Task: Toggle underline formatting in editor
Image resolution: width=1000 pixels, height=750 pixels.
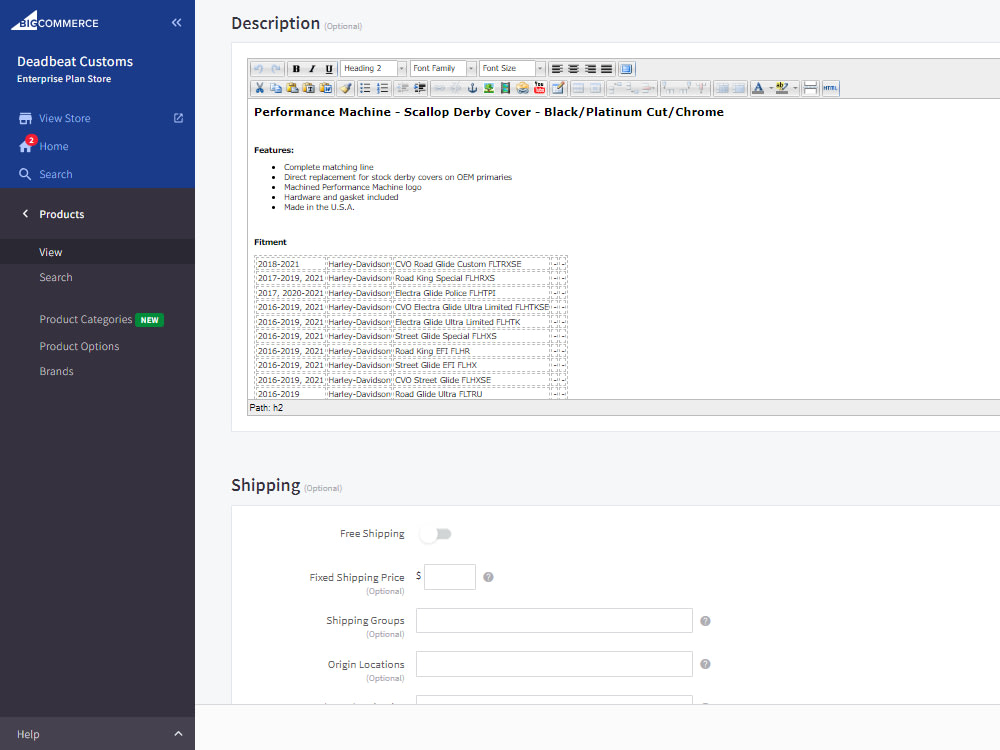Action: pyautogui.click(x=328, y=68)
